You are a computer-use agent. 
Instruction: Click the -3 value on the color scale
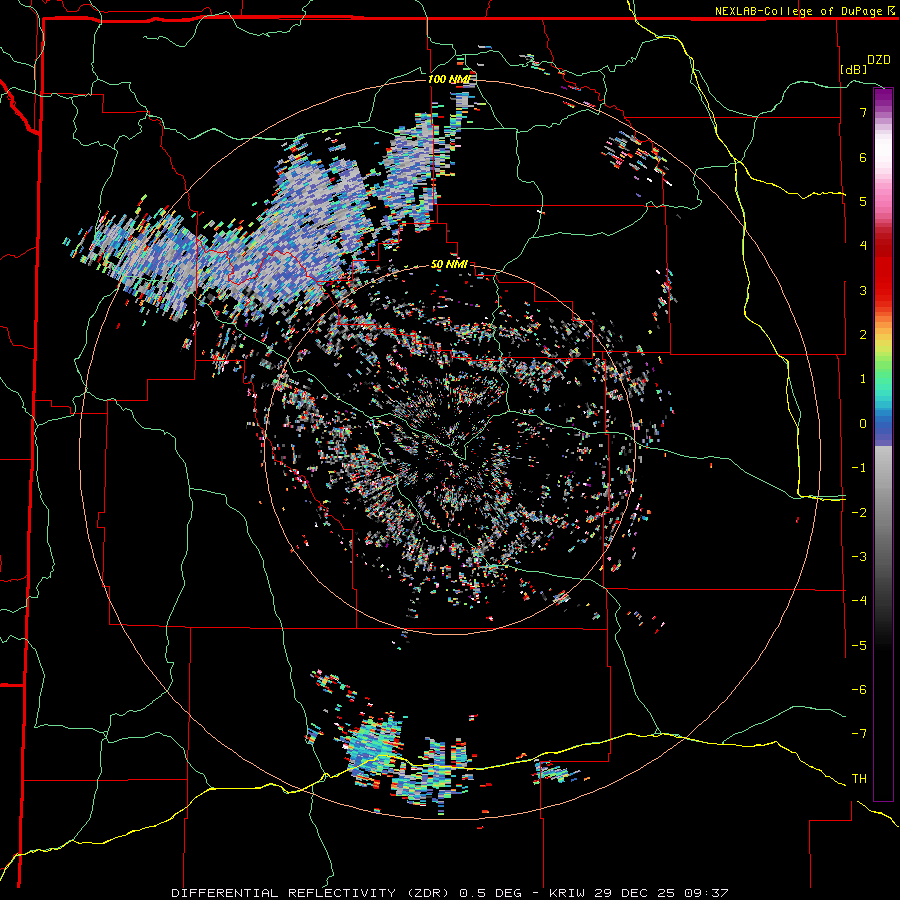pos(859,556)
